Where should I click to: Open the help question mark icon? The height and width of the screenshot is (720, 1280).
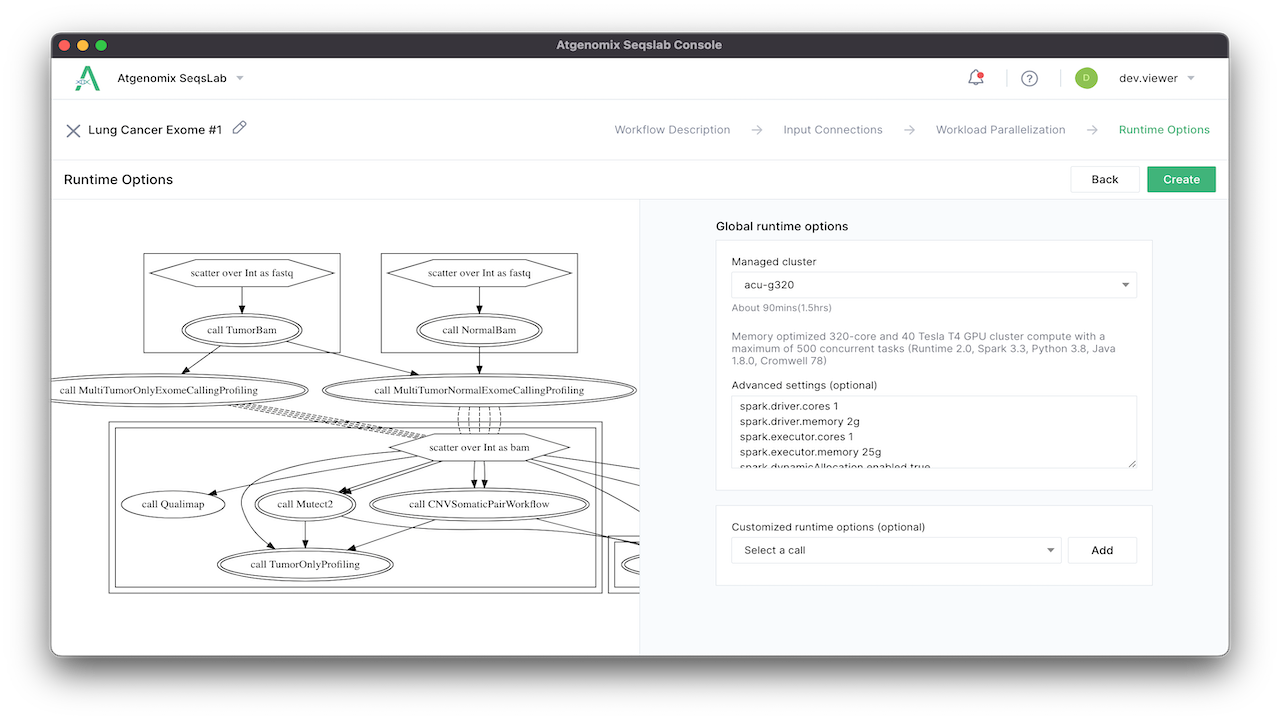(1029, 78)
